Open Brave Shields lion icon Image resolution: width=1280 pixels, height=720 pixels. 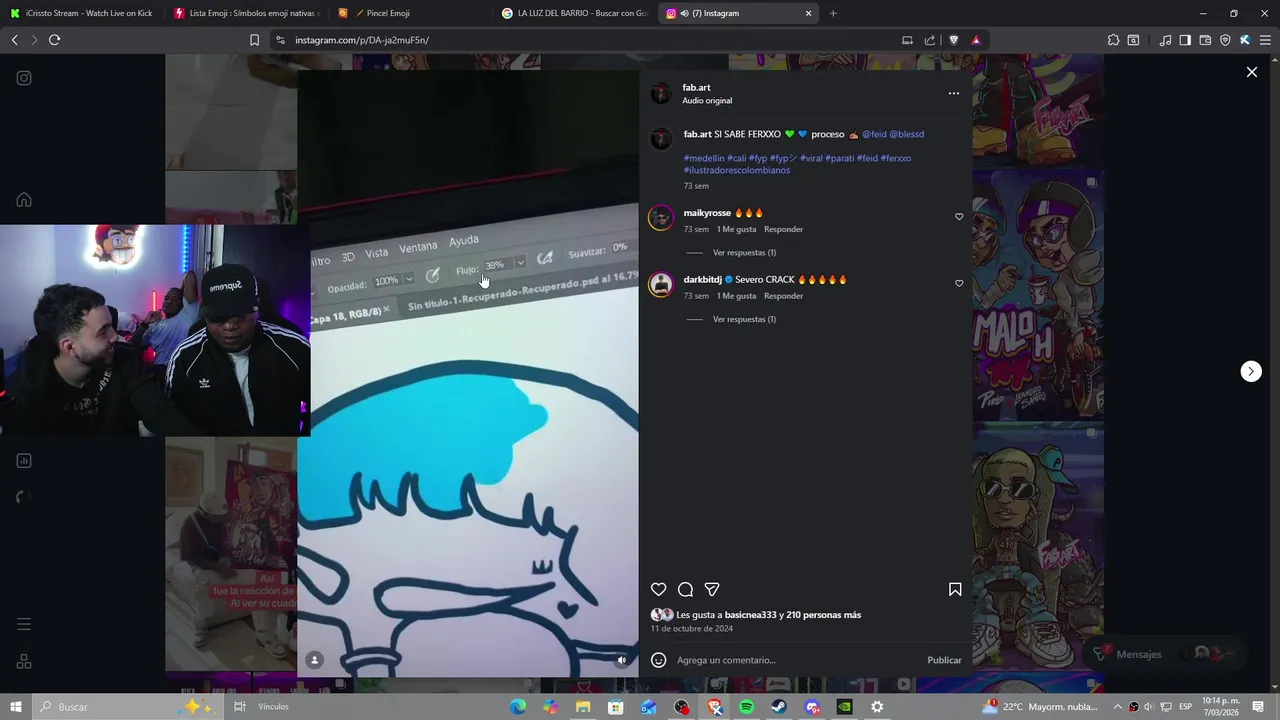click(953, 40)
